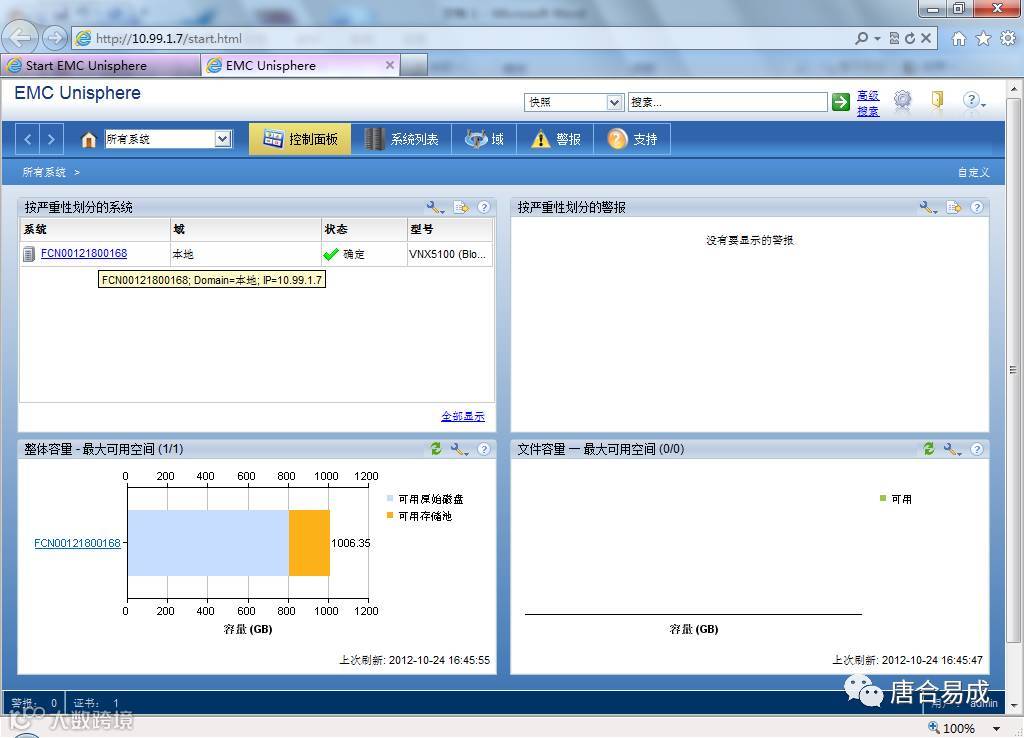
Task: Click the browser back arrow button
Action: [x=20, y=38]
